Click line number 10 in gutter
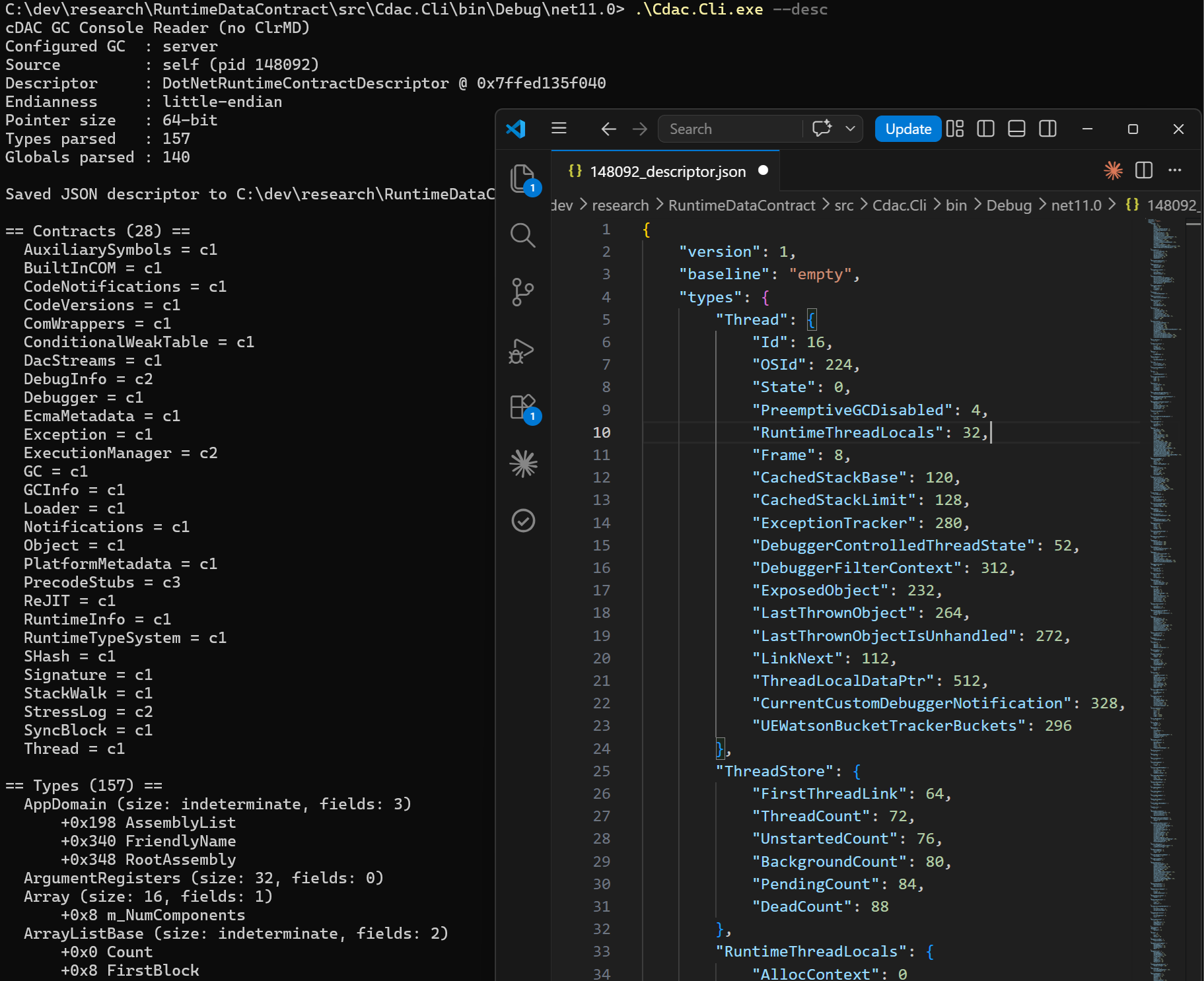1204x981 pixels. (x=602, y=432)
